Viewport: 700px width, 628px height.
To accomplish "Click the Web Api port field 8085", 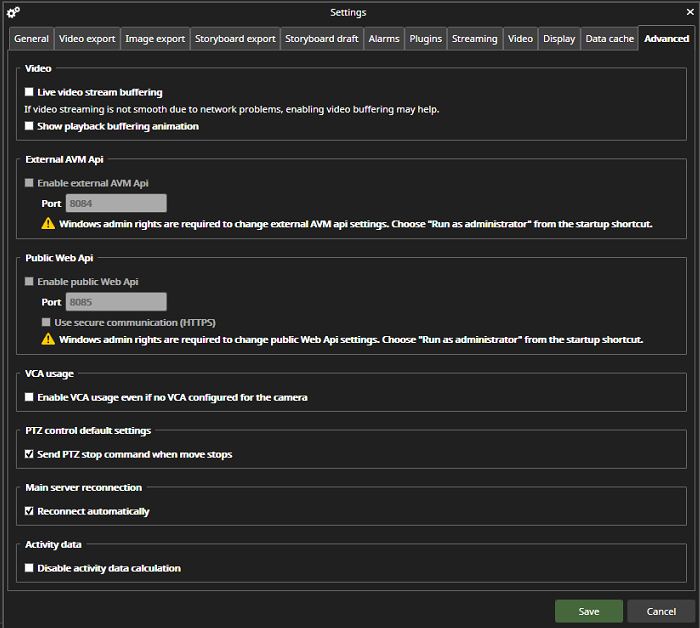I will 116,302.
